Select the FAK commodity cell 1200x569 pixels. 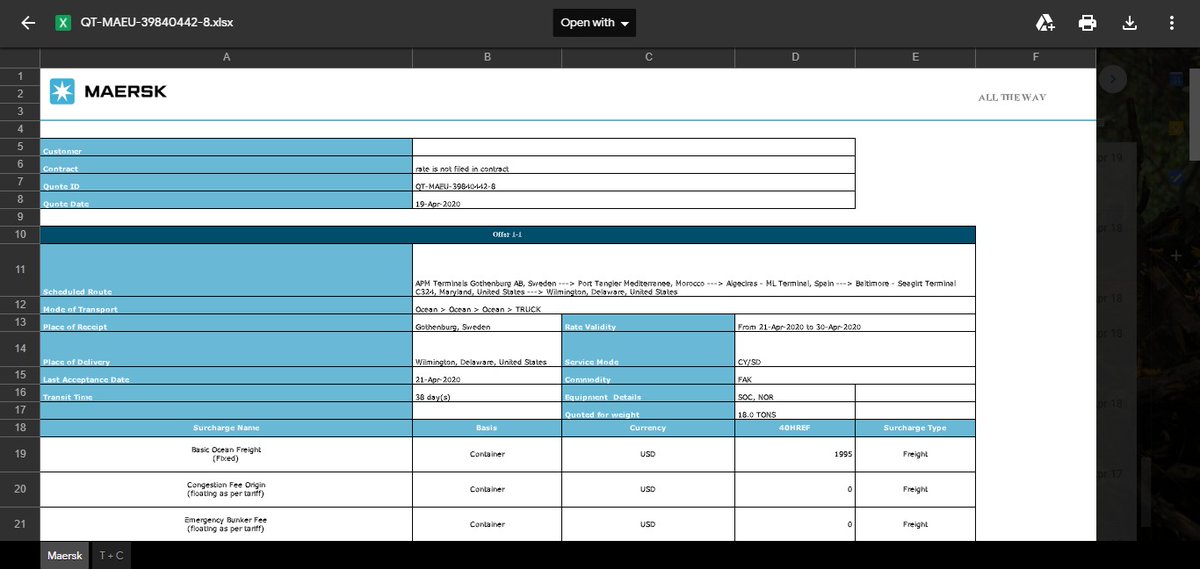[x=855, y=376]
